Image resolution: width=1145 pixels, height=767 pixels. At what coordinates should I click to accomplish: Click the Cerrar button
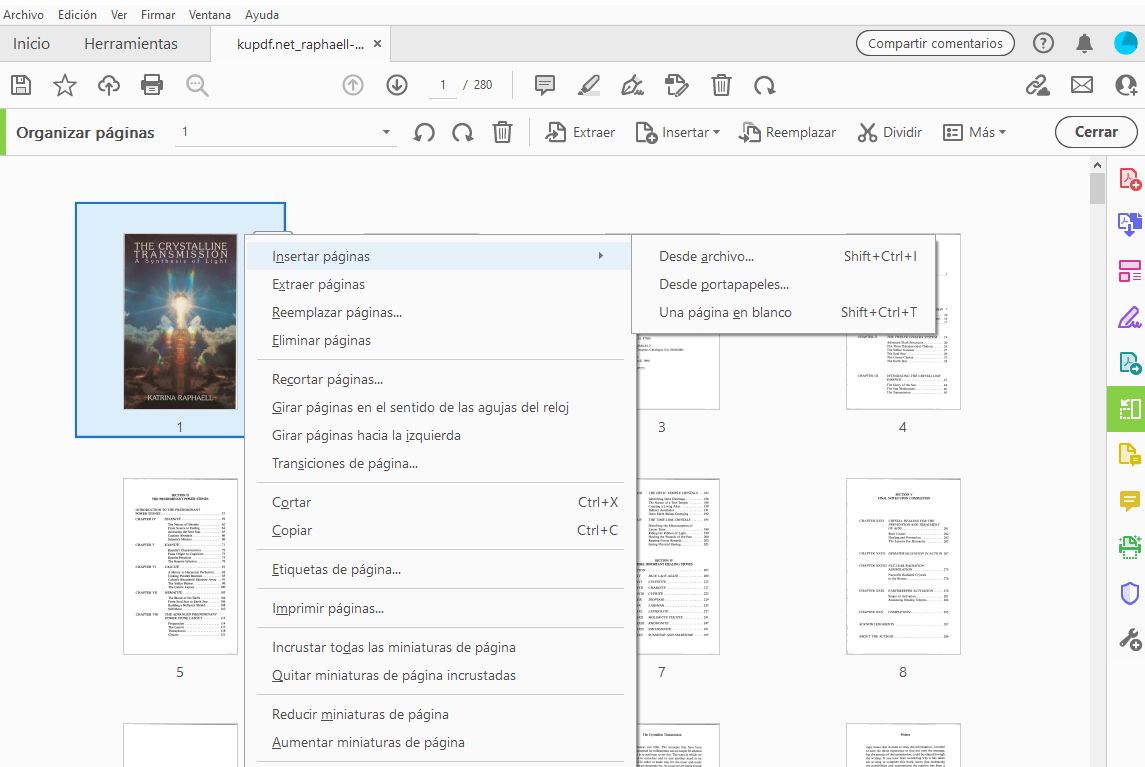[x=1095, y=131]
